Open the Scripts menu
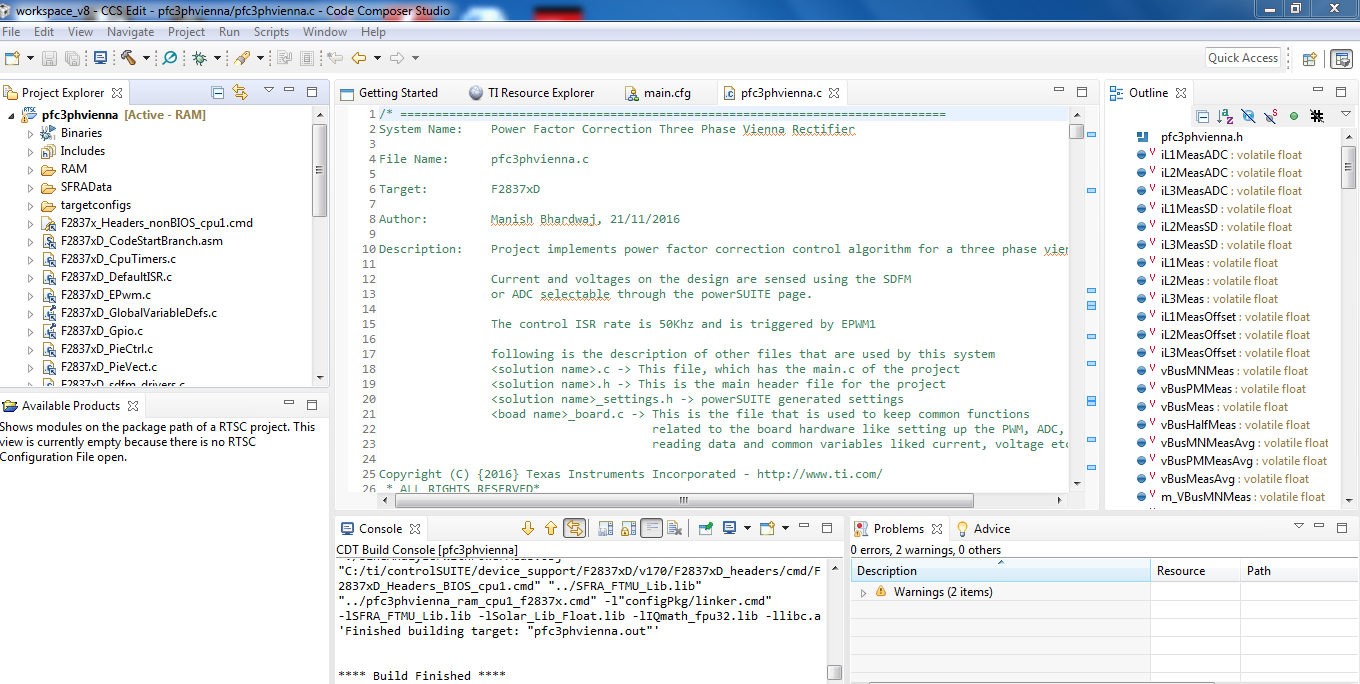This screenshot has height=684, width=1360. tap(271, 32)
